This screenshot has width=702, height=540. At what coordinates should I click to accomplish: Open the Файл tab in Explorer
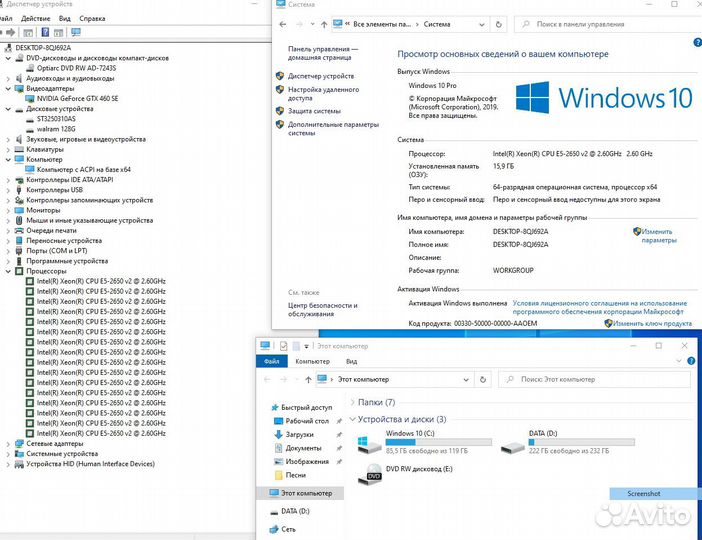pyautogui.click(x=272, y=361)
